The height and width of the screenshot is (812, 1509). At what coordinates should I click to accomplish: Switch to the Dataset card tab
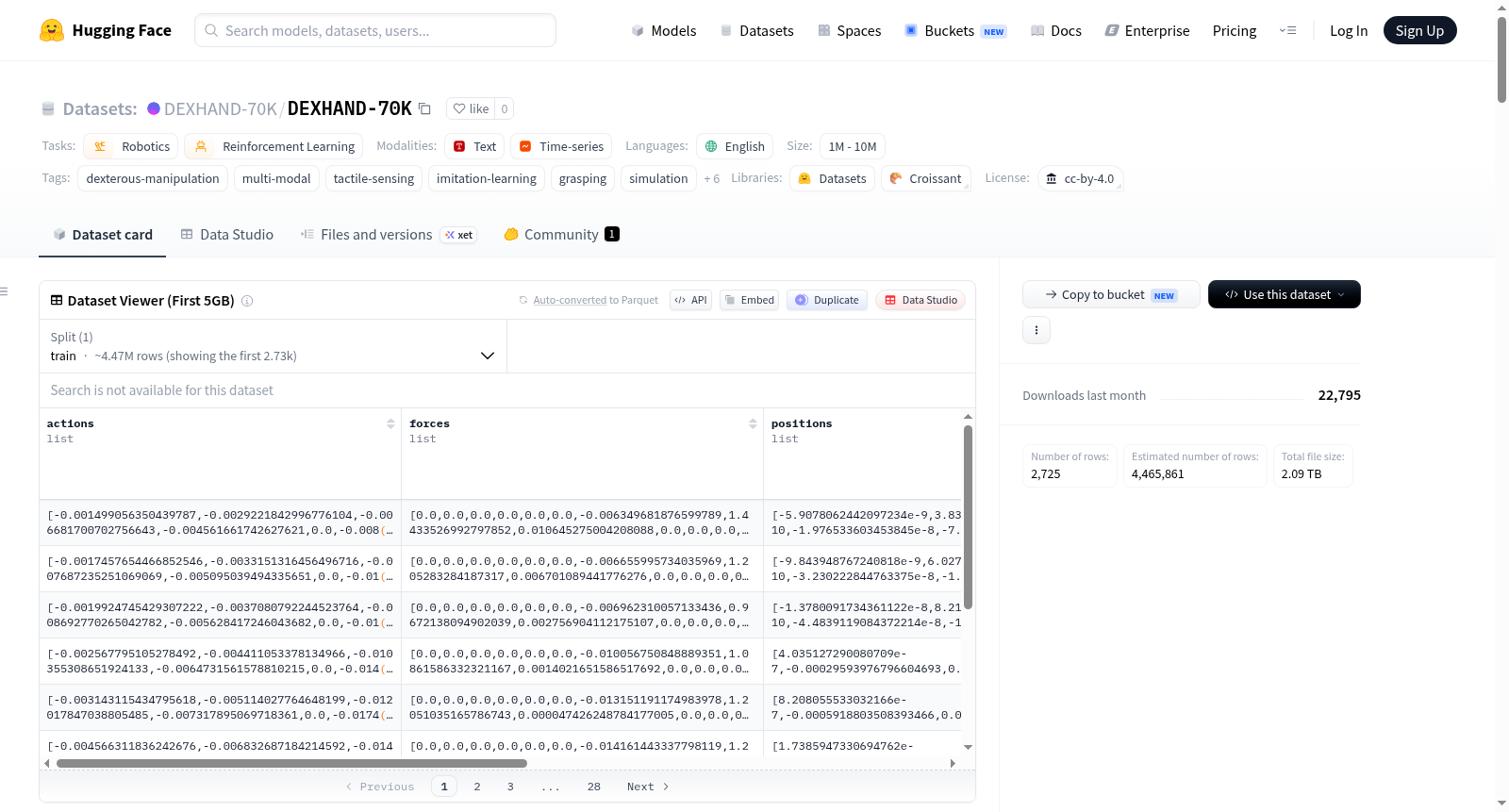[x=103, y=235]
